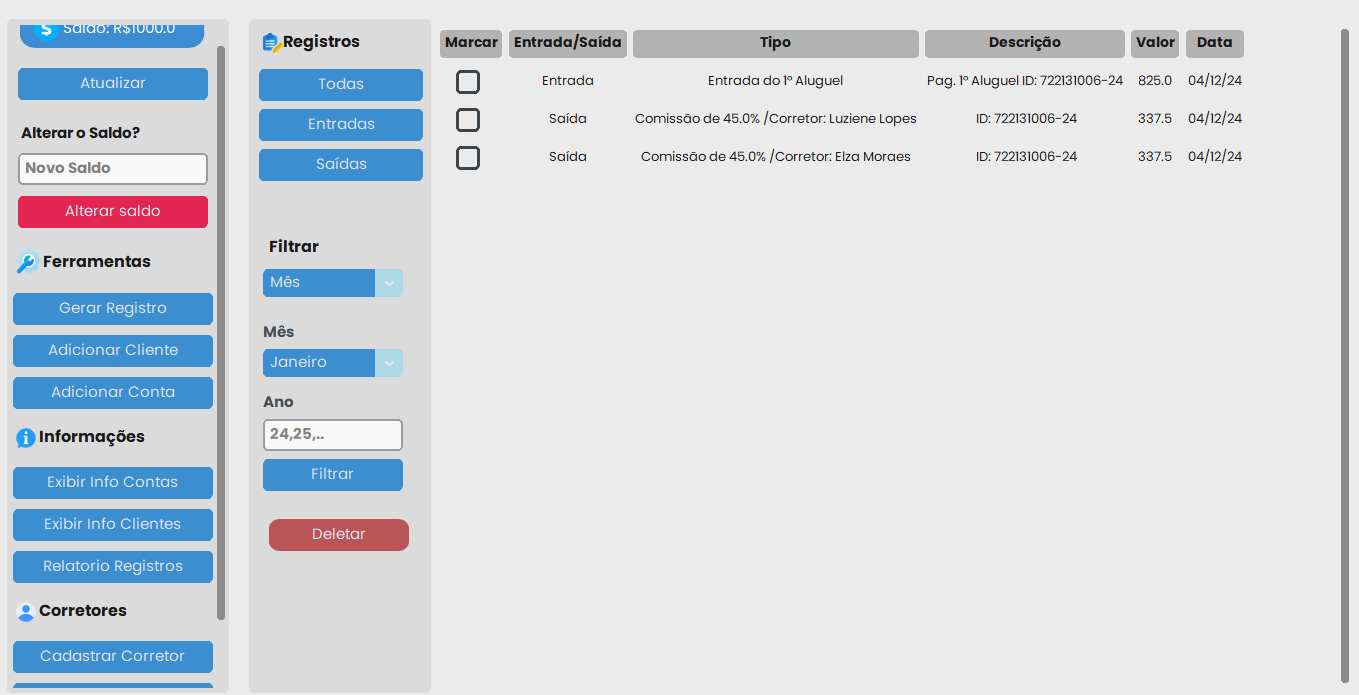Open Exibir Info Clientes
Image resolution: width=1359 pixels, height=695 pixels.
coord(113,525)
